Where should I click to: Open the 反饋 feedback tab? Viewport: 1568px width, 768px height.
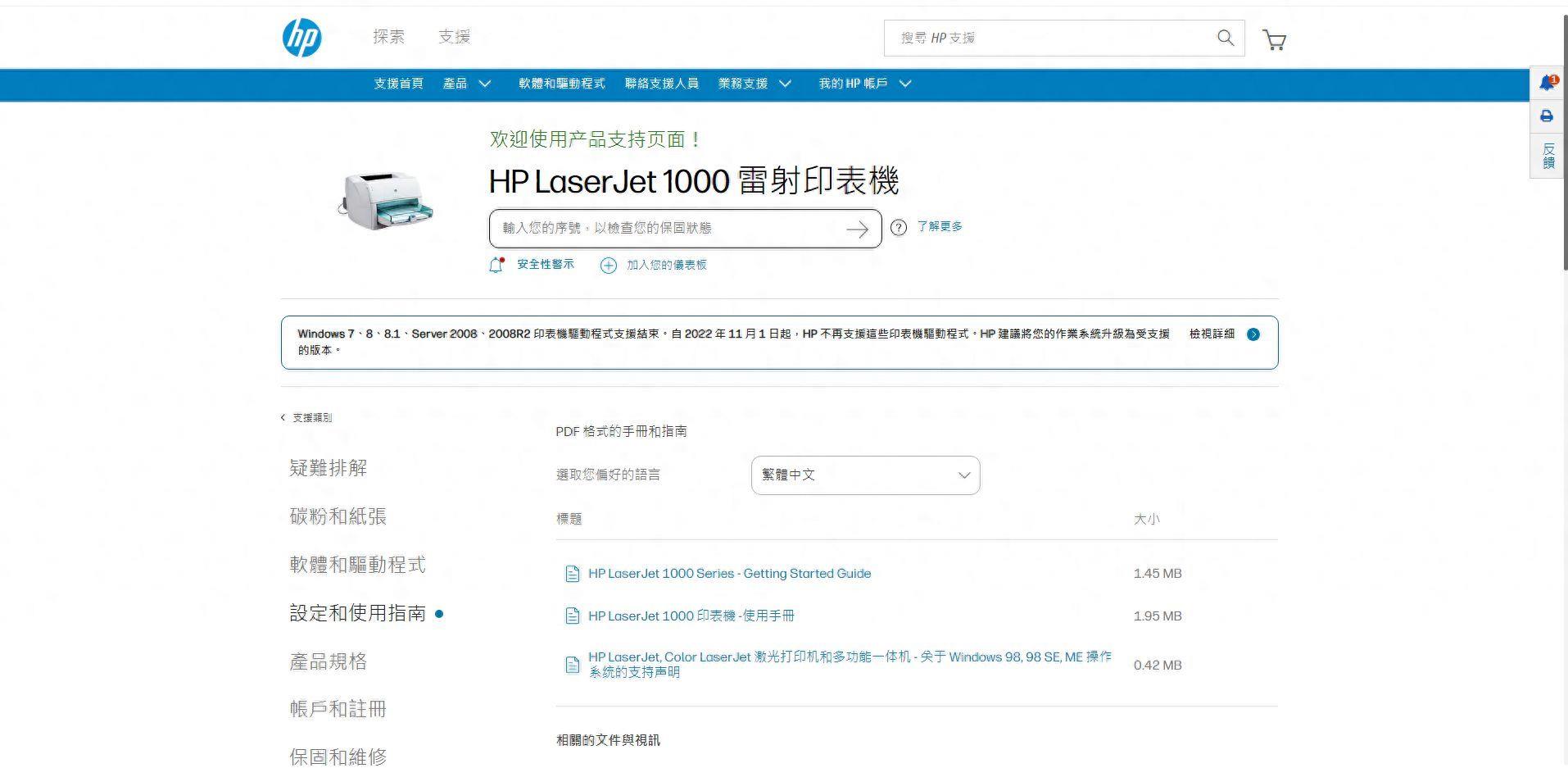point(1548,156)
